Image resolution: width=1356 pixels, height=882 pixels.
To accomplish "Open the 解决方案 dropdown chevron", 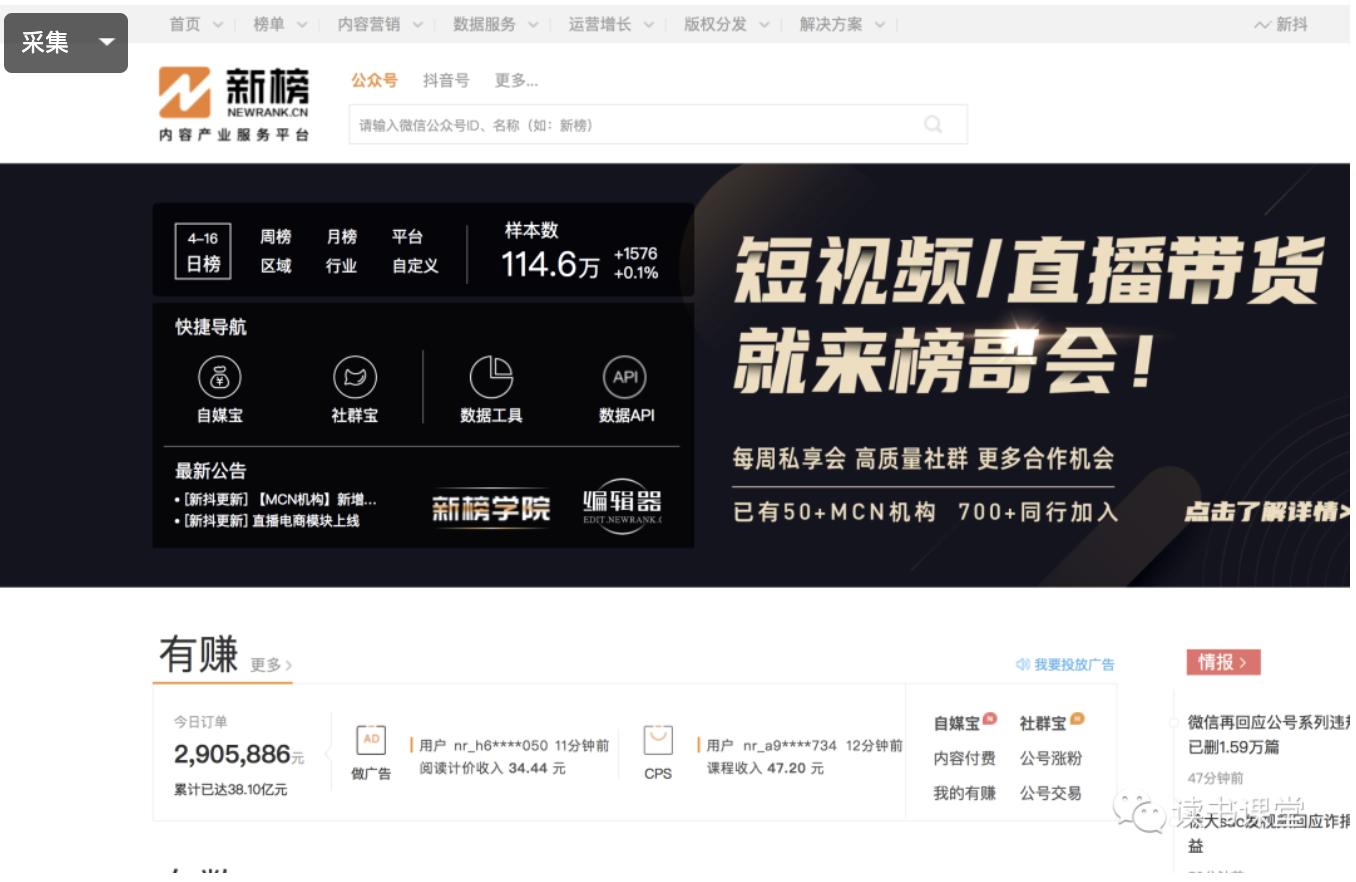I will tap(878, 24).
